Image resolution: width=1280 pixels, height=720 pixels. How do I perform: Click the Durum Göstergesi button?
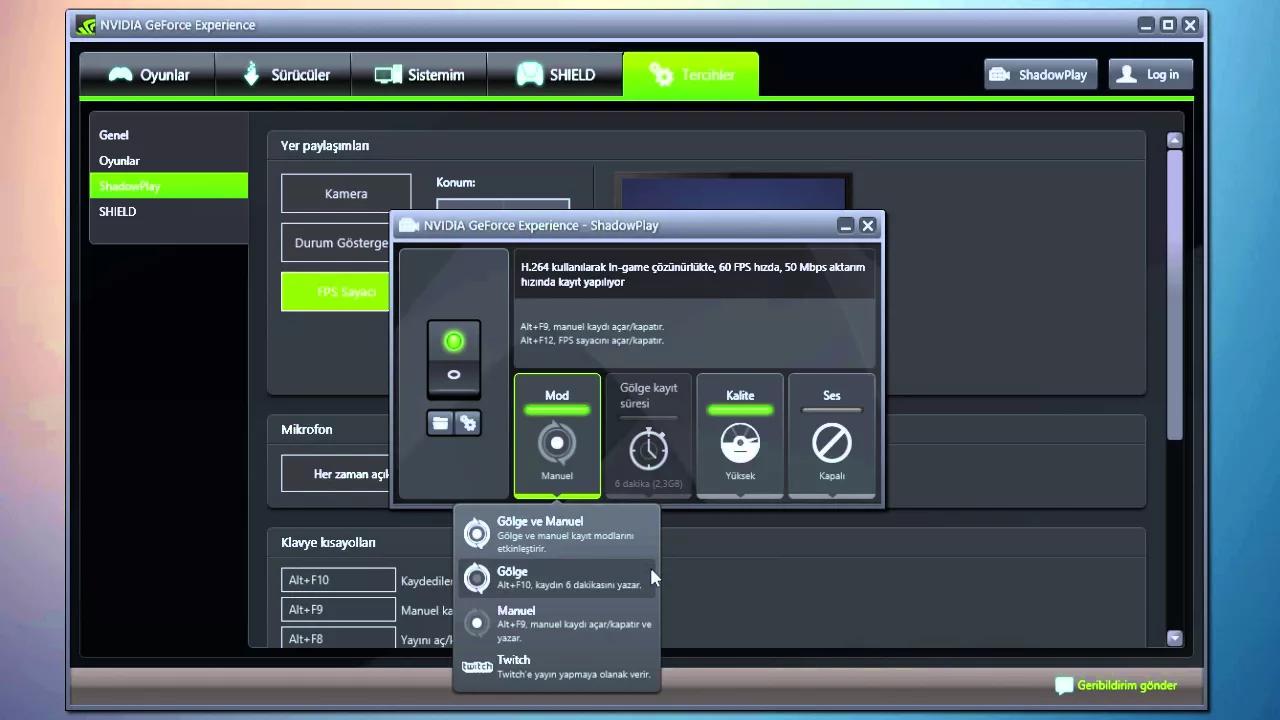337,243
